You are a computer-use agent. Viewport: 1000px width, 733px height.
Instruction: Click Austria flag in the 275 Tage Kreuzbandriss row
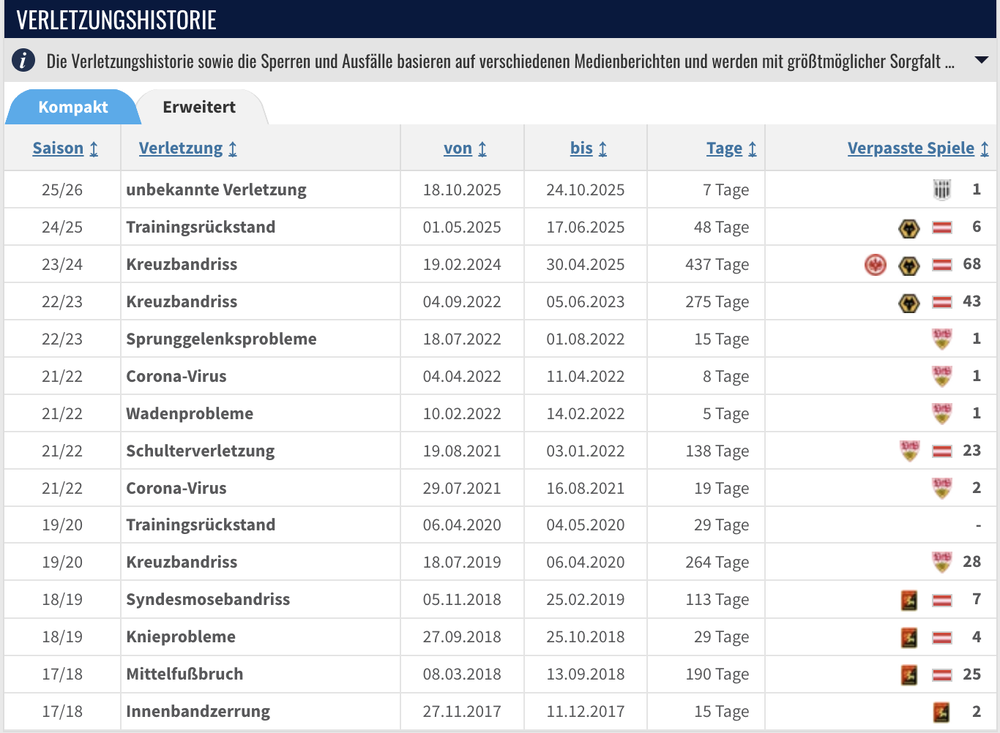pyautogui.click(x=942, y=302)
